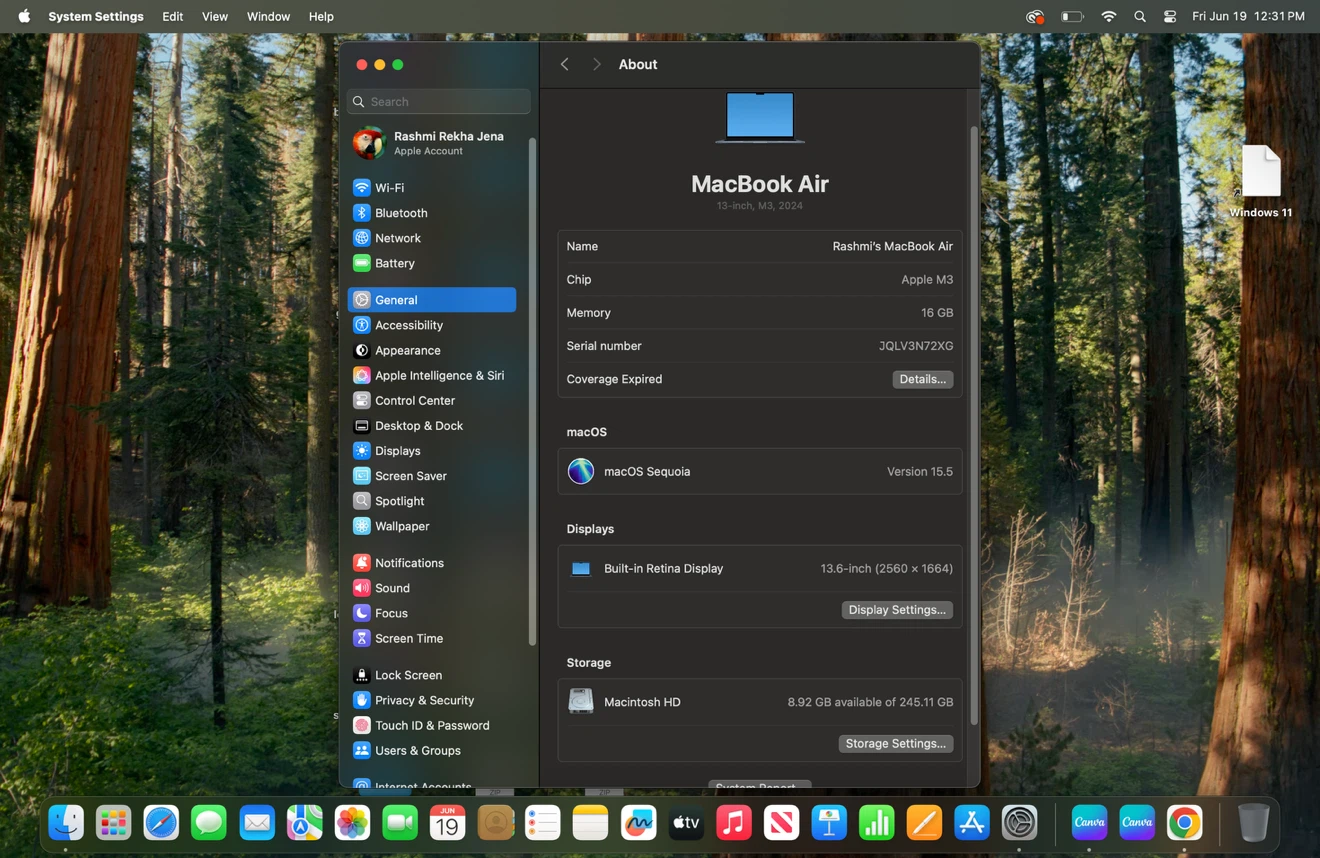
Task: Click the sidebar vertical scrollbar
Action: 532,390
